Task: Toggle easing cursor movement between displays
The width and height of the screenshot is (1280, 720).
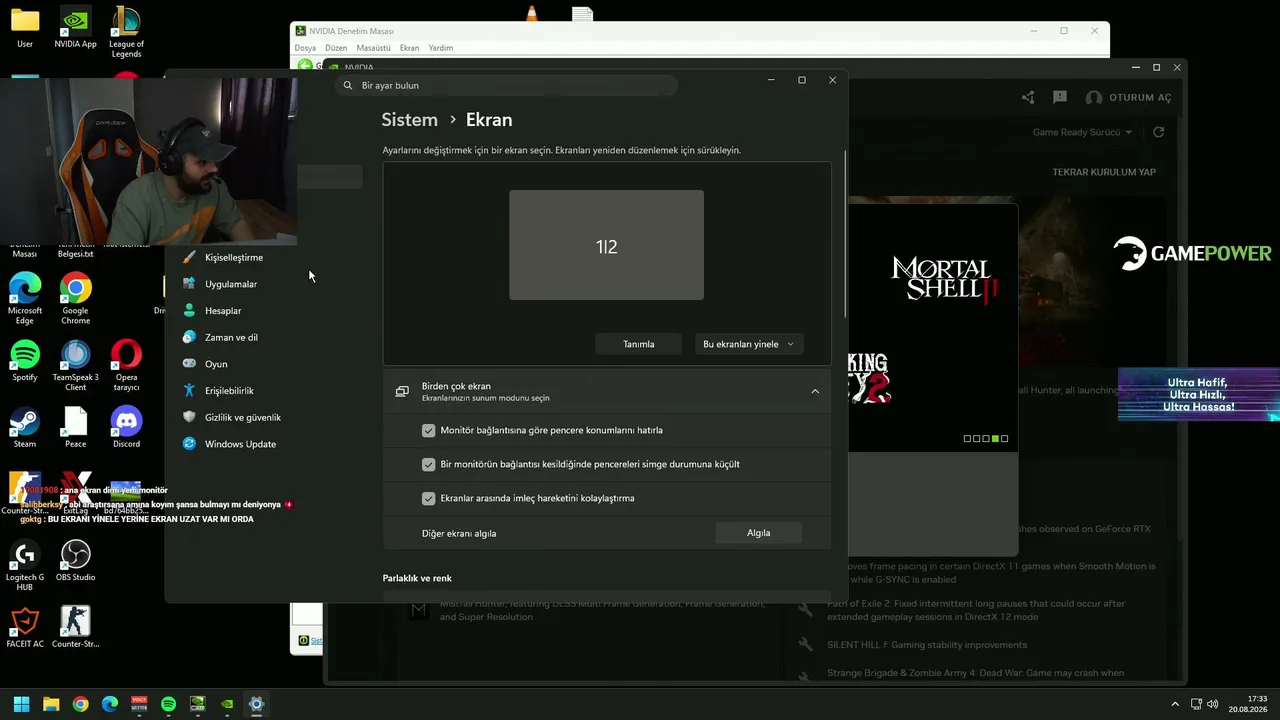Action: tap(429, 499)
